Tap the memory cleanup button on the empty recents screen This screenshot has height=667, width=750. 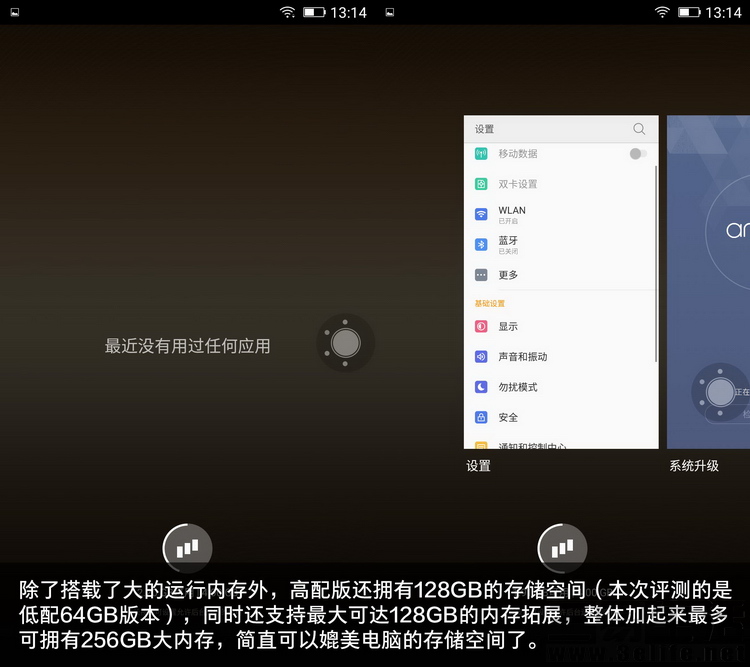coord(188,548)
